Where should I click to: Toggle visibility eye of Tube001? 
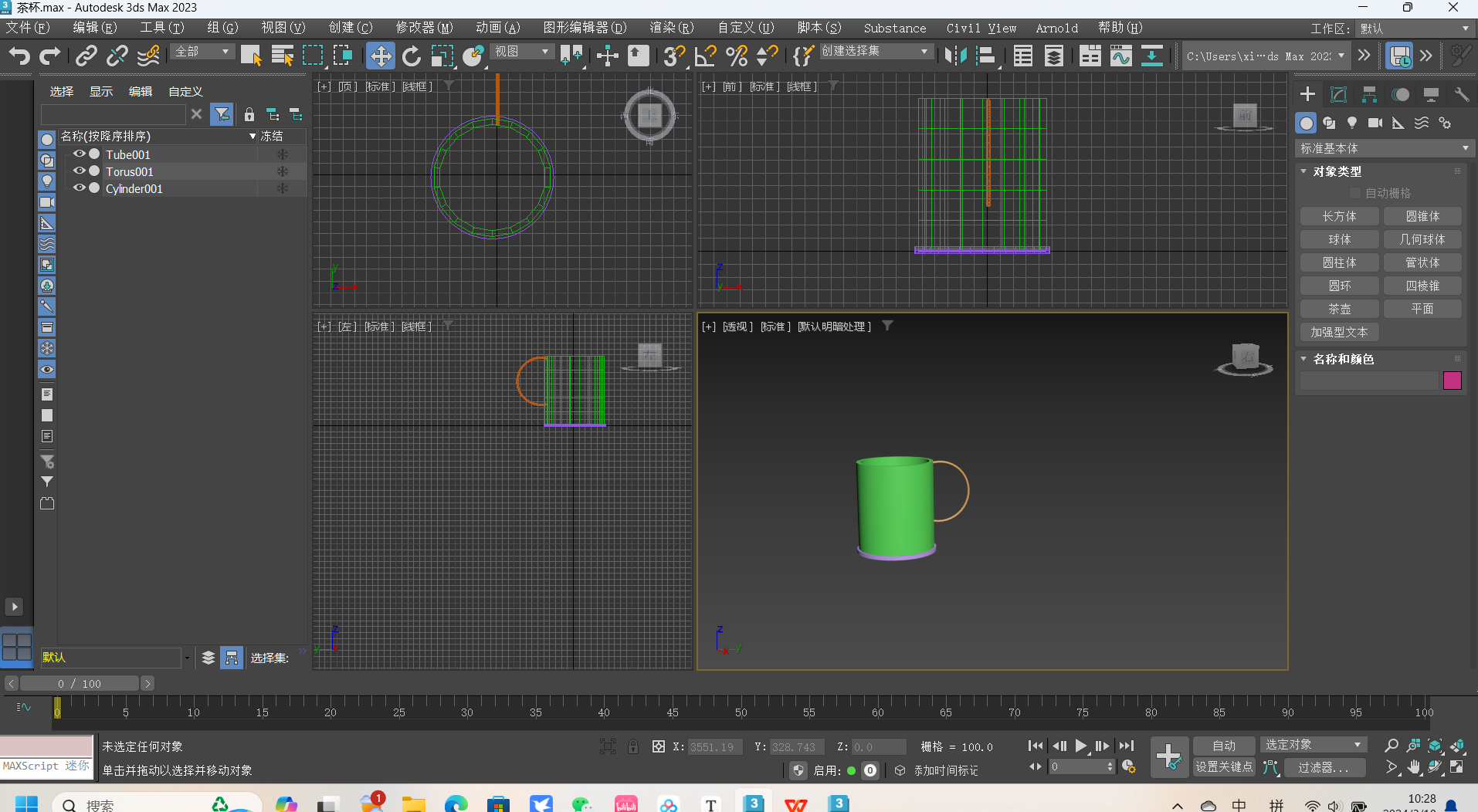[79, 154]
